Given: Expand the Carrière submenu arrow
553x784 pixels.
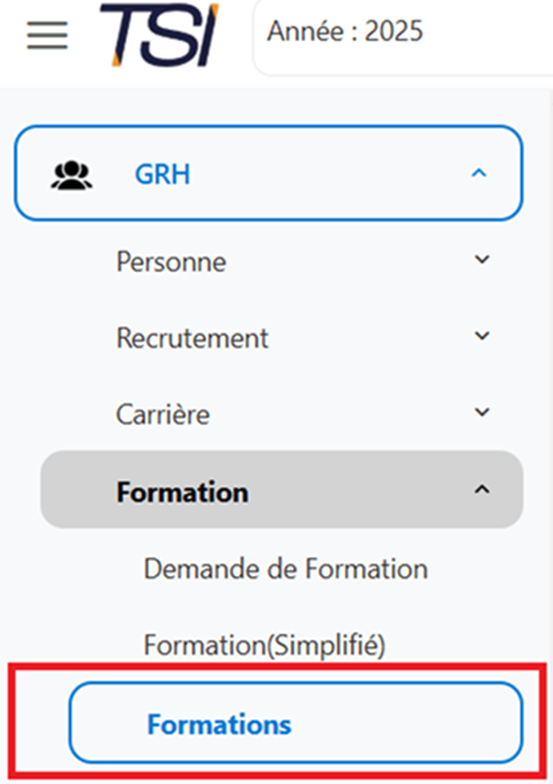Looking at the screenshot, I should pos(482,412).
